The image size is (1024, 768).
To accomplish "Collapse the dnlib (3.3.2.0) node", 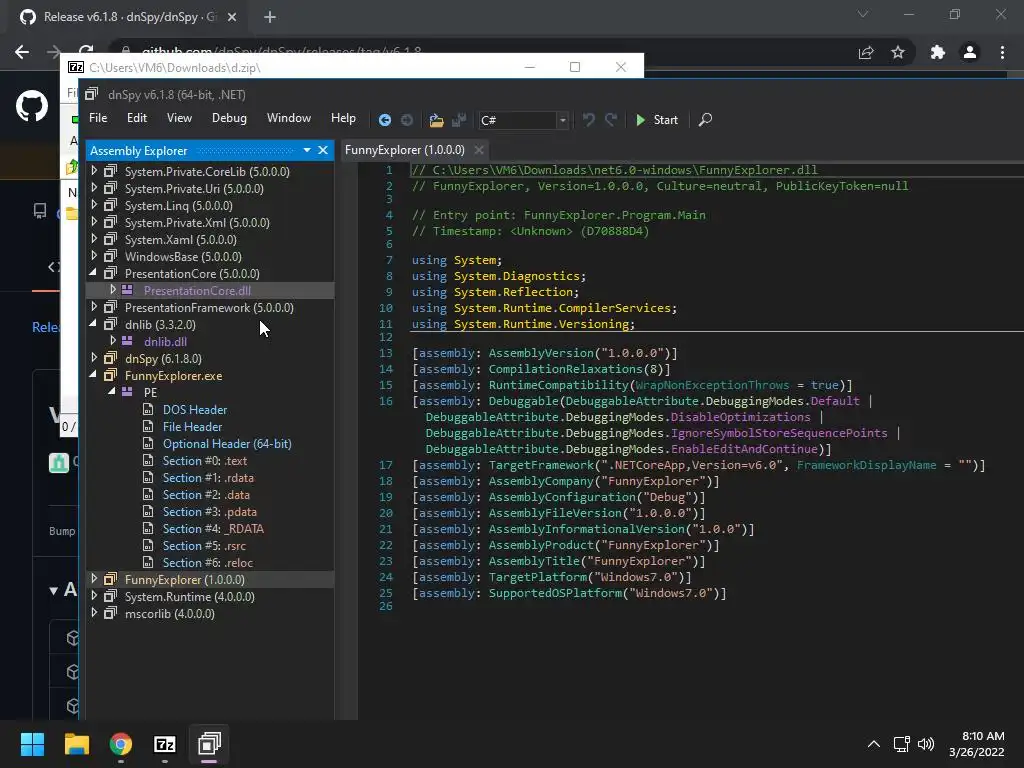I will pos(93,324).
